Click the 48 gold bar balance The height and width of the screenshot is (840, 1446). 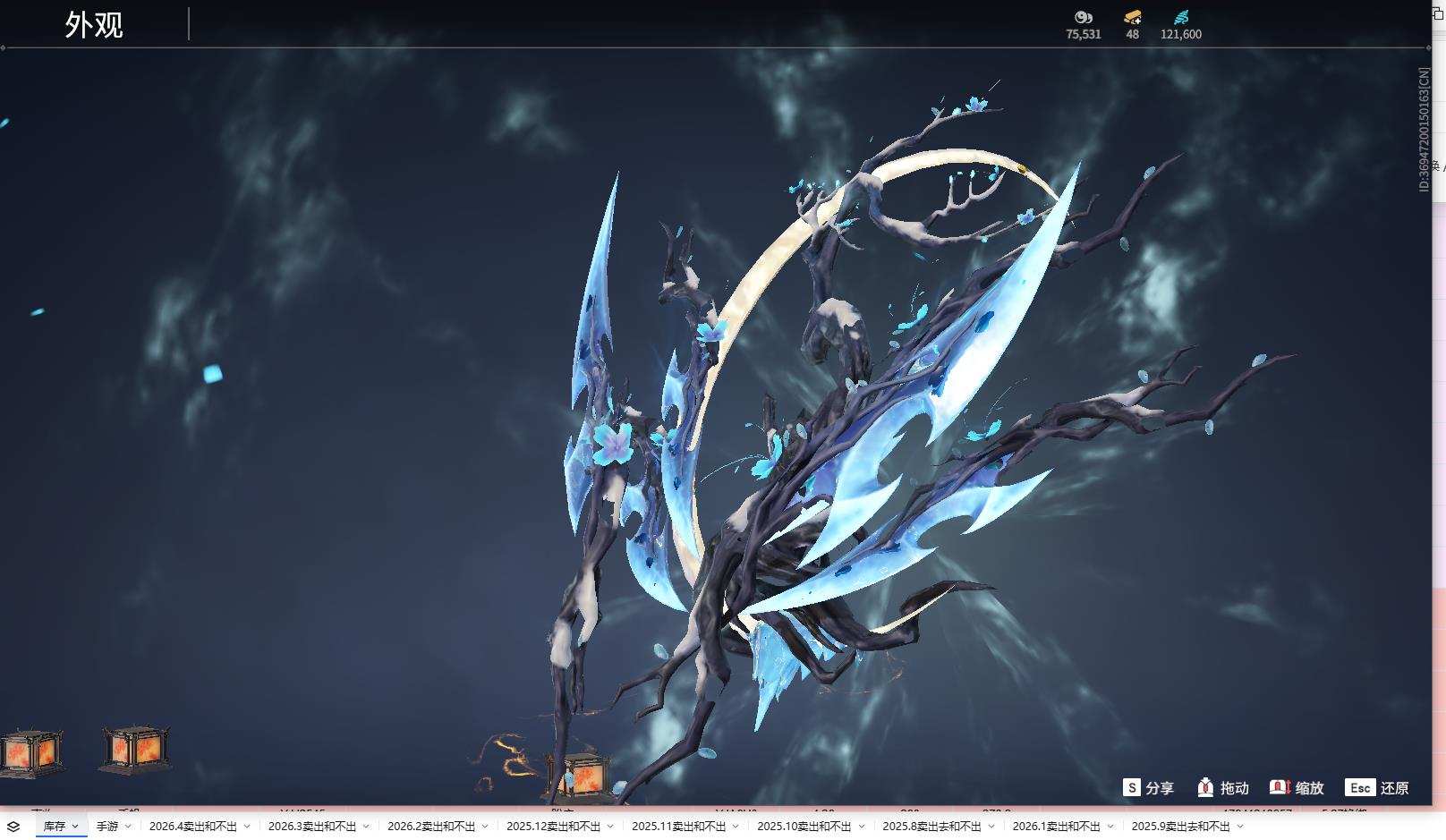click(x=1133, y=34)
